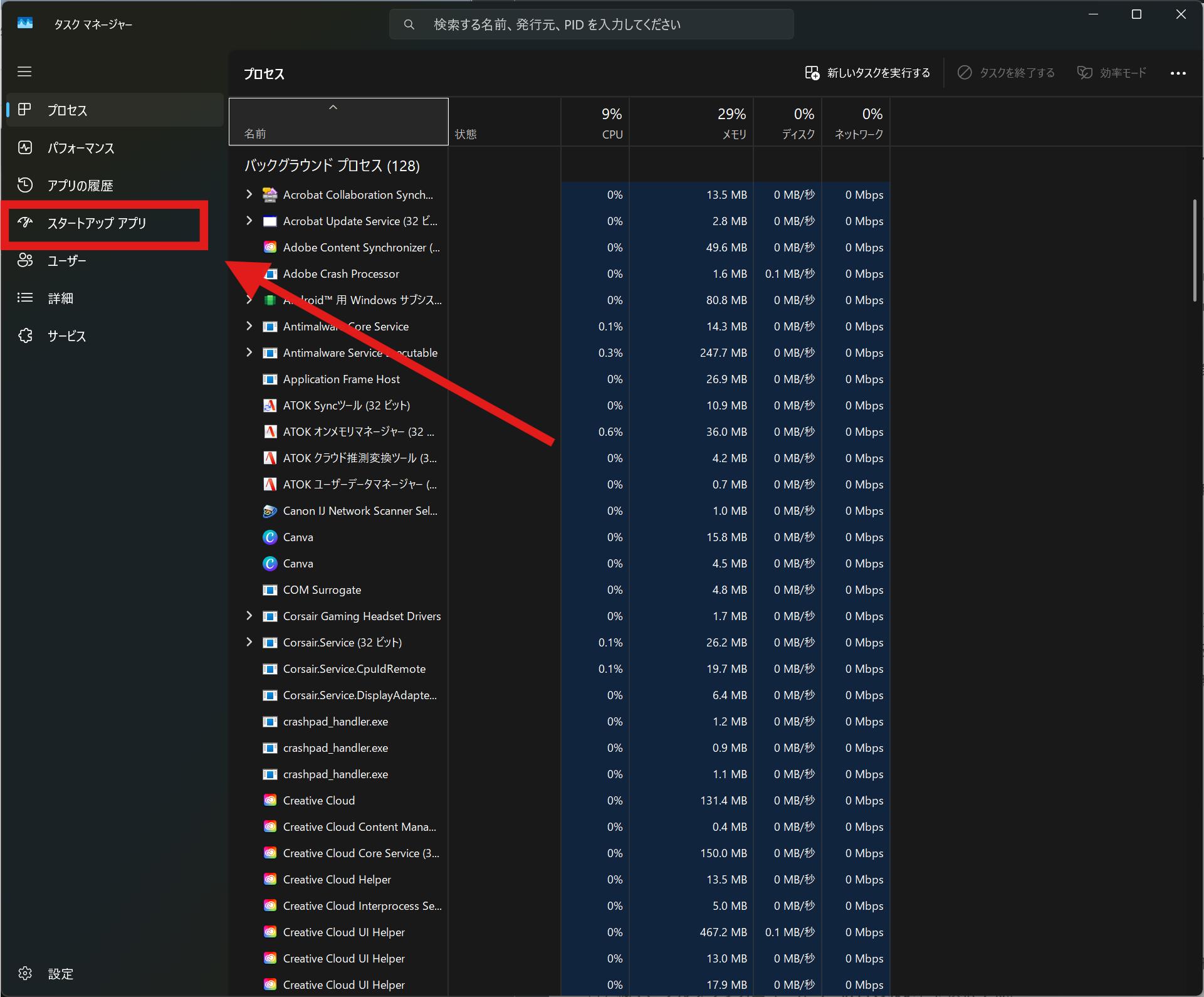The width and height of the screenshot is (1204, 997).
Task: Select crashpad_handler.exe with 1.2 MB memory
Action: coord(335,722)
